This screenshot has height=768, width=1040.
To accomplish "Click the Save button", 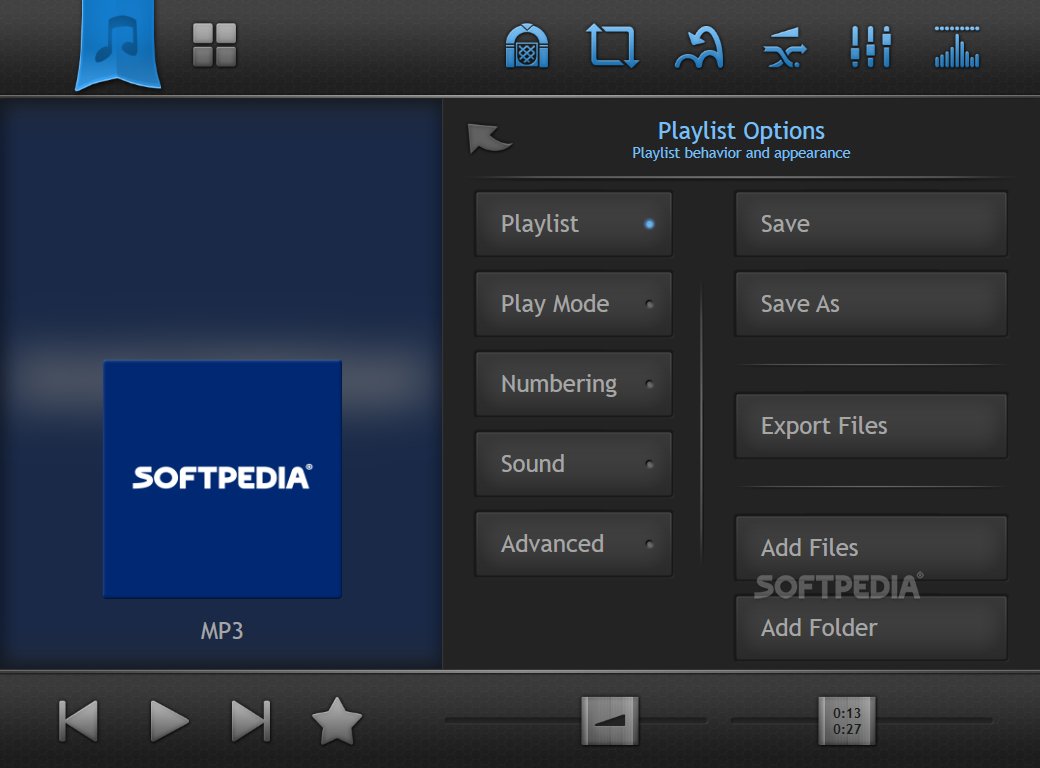I will click(x=871, y=224).
